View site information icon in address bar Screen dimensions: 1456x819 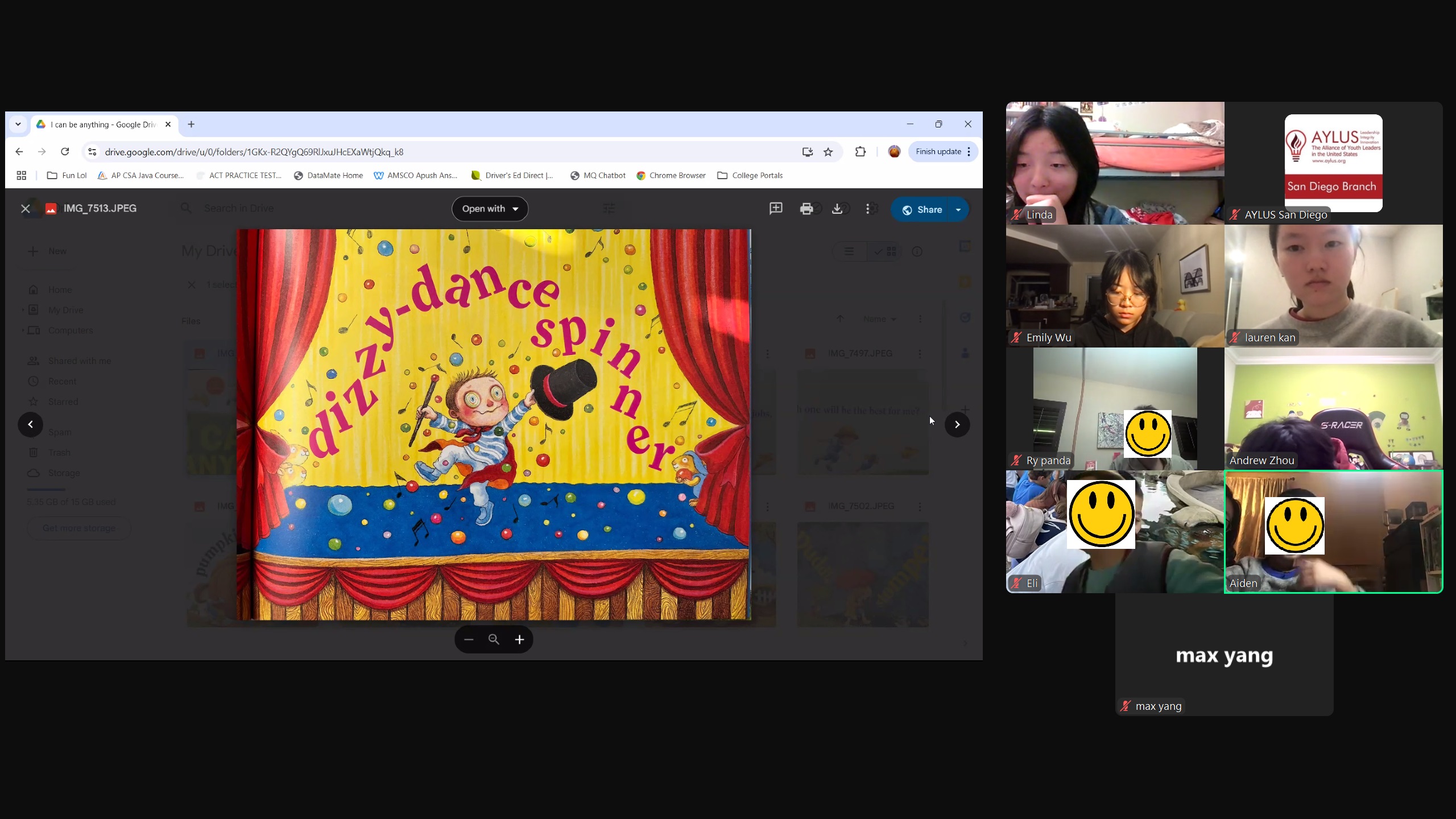(x=92, y=152)
